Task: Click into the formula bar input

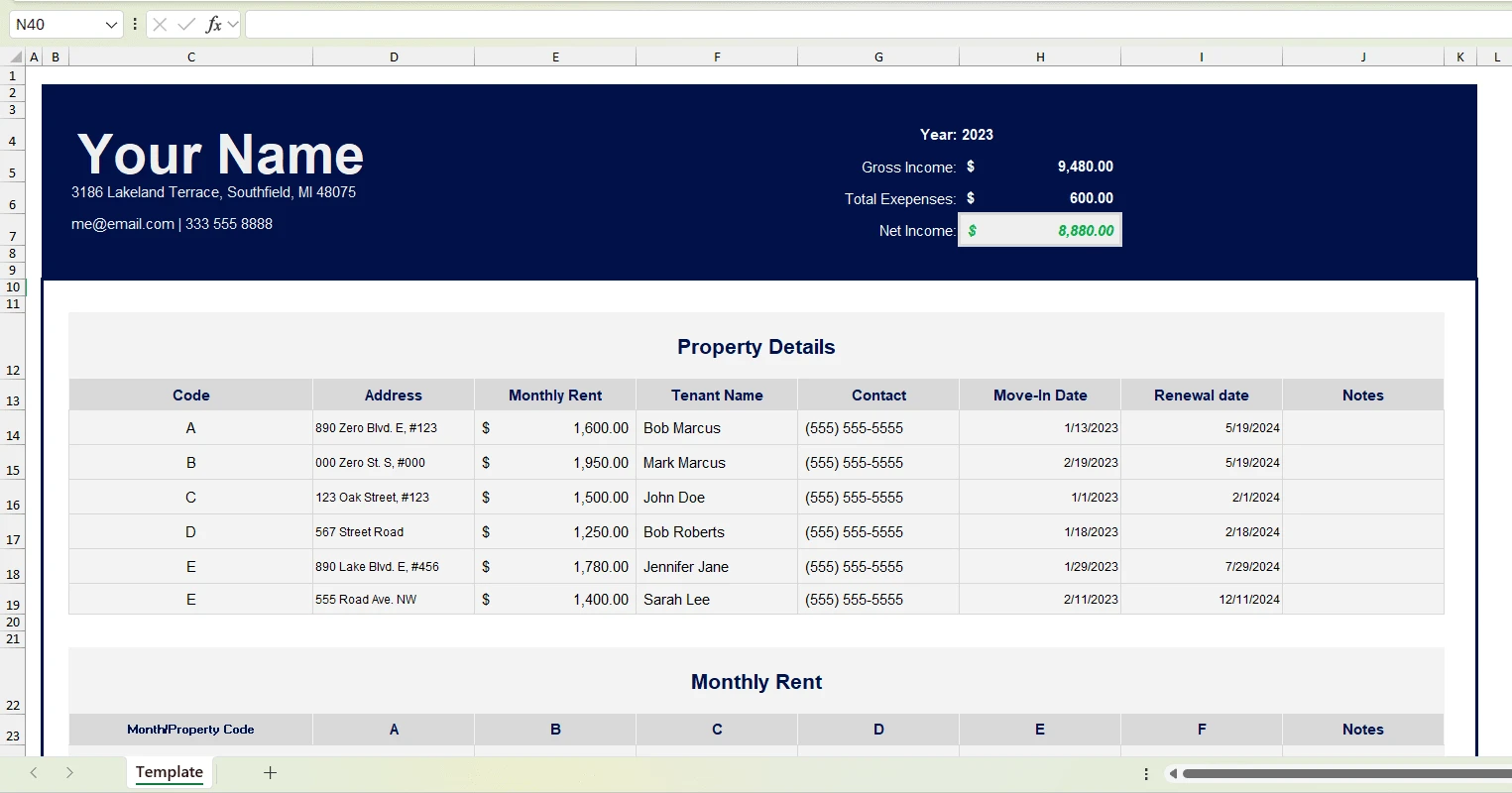Action: pyautogui.click(x=878, y=25)
